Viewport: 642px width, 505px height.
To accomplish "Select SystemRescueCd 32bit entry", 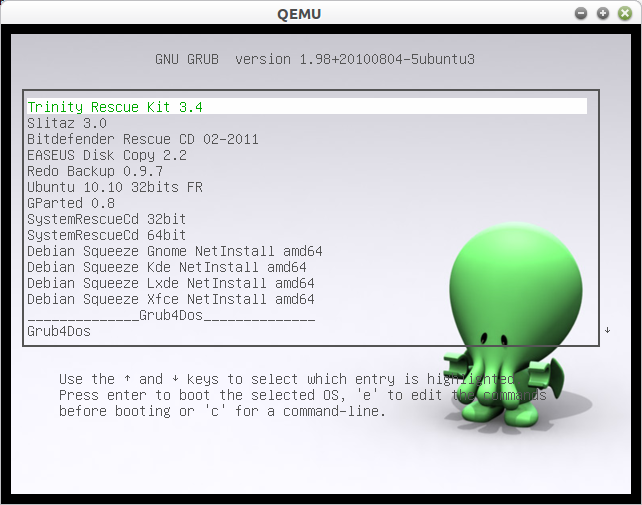I will [x=107, y=219].
